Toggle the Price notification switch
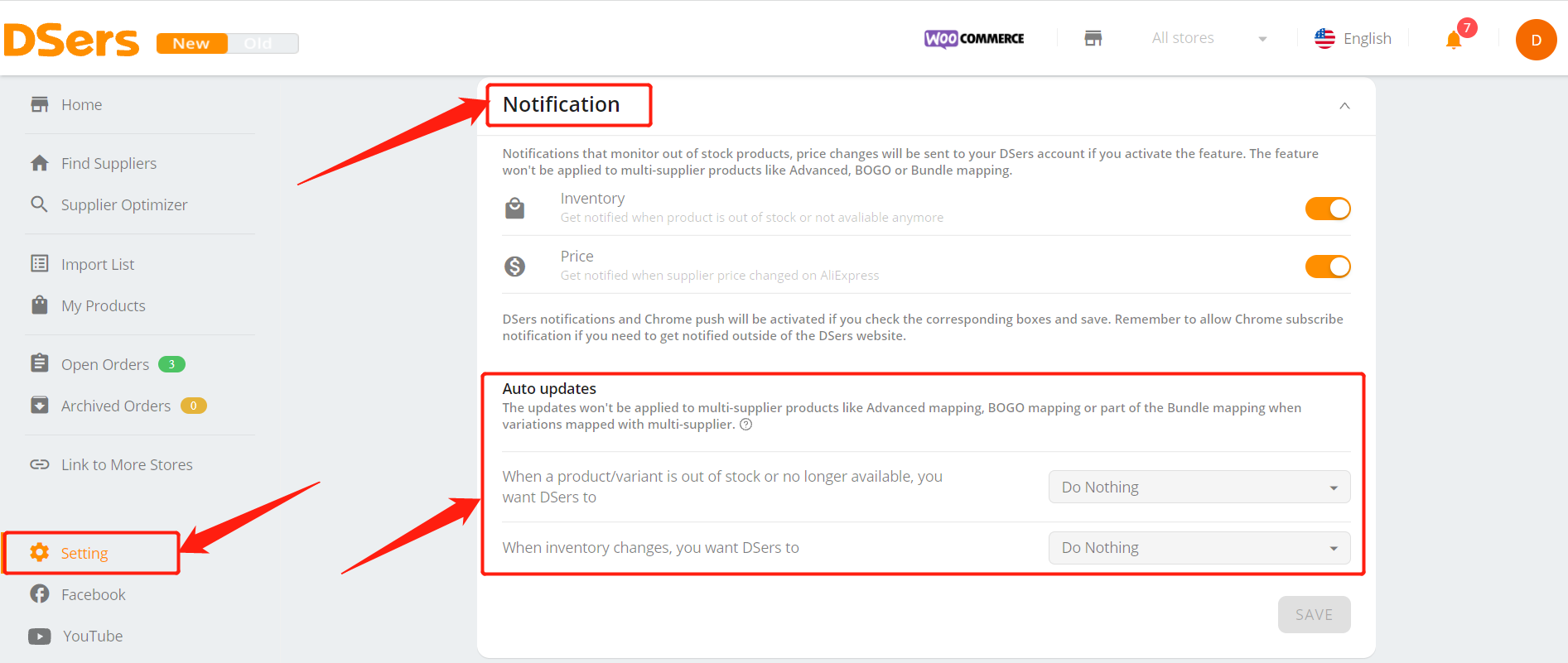 pos(1328,267)
